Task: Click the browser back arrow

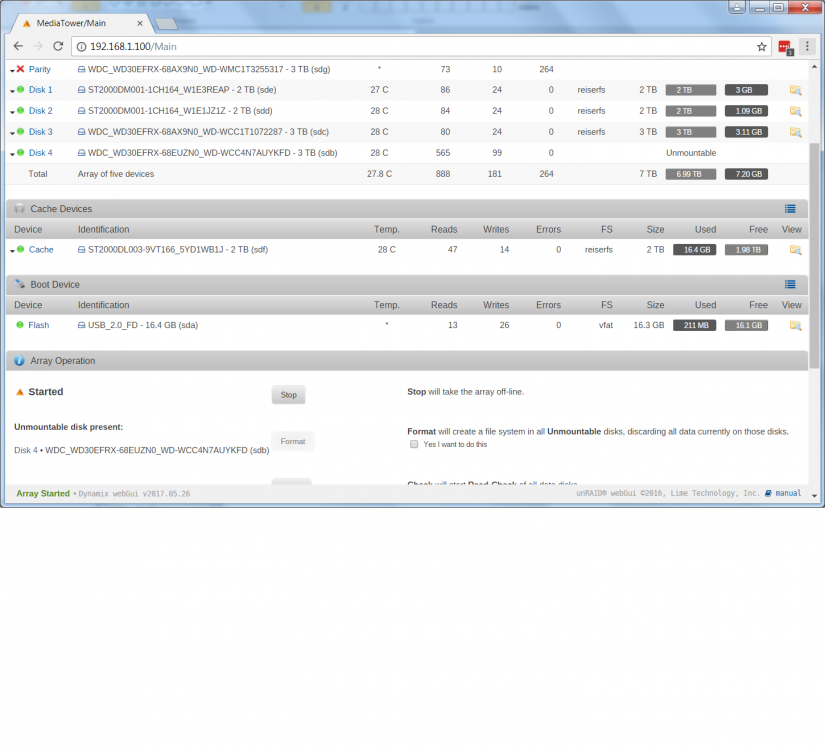Action: coord(18,46)
